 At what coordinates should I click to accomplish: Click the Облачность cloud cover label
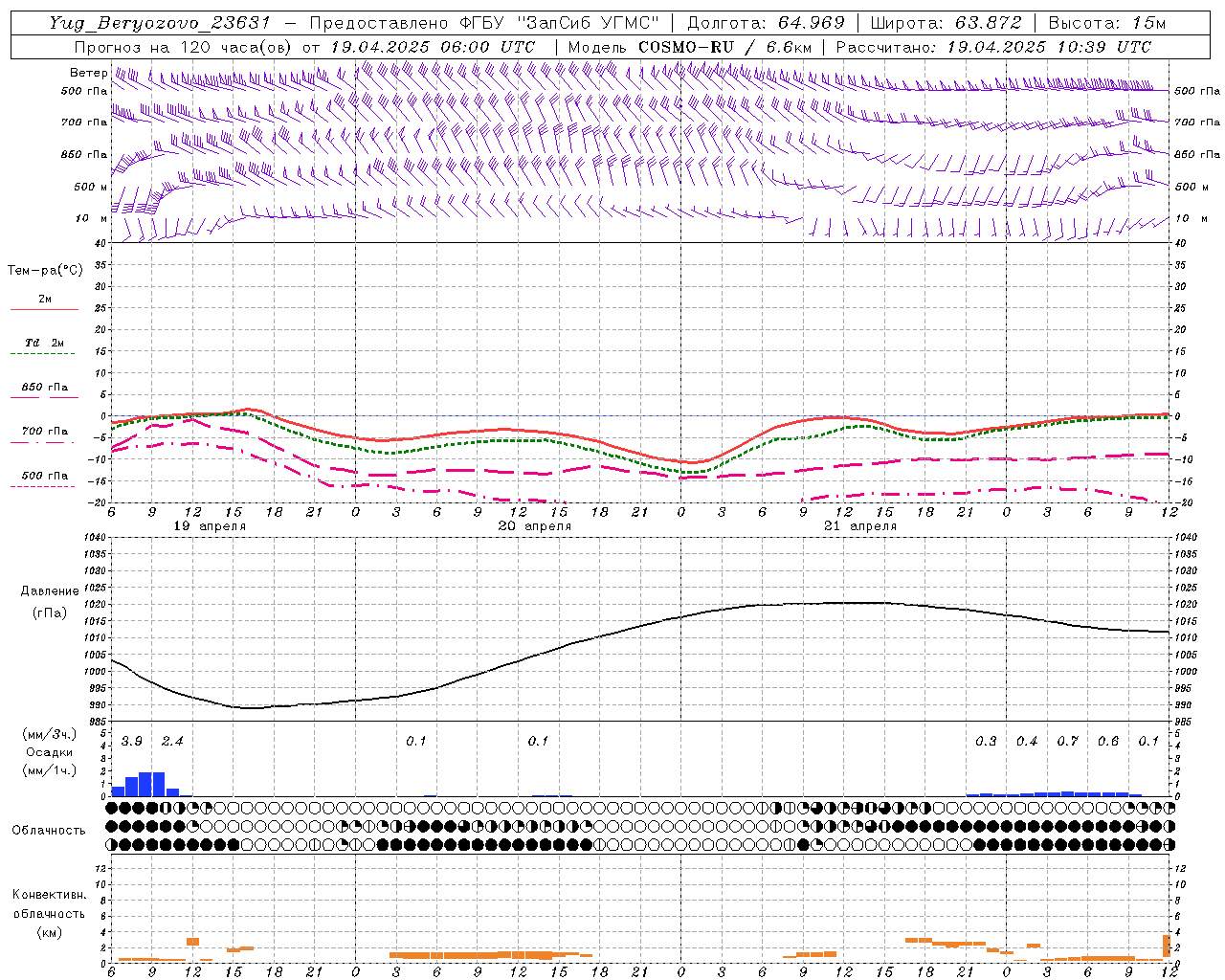click(49, 831)
